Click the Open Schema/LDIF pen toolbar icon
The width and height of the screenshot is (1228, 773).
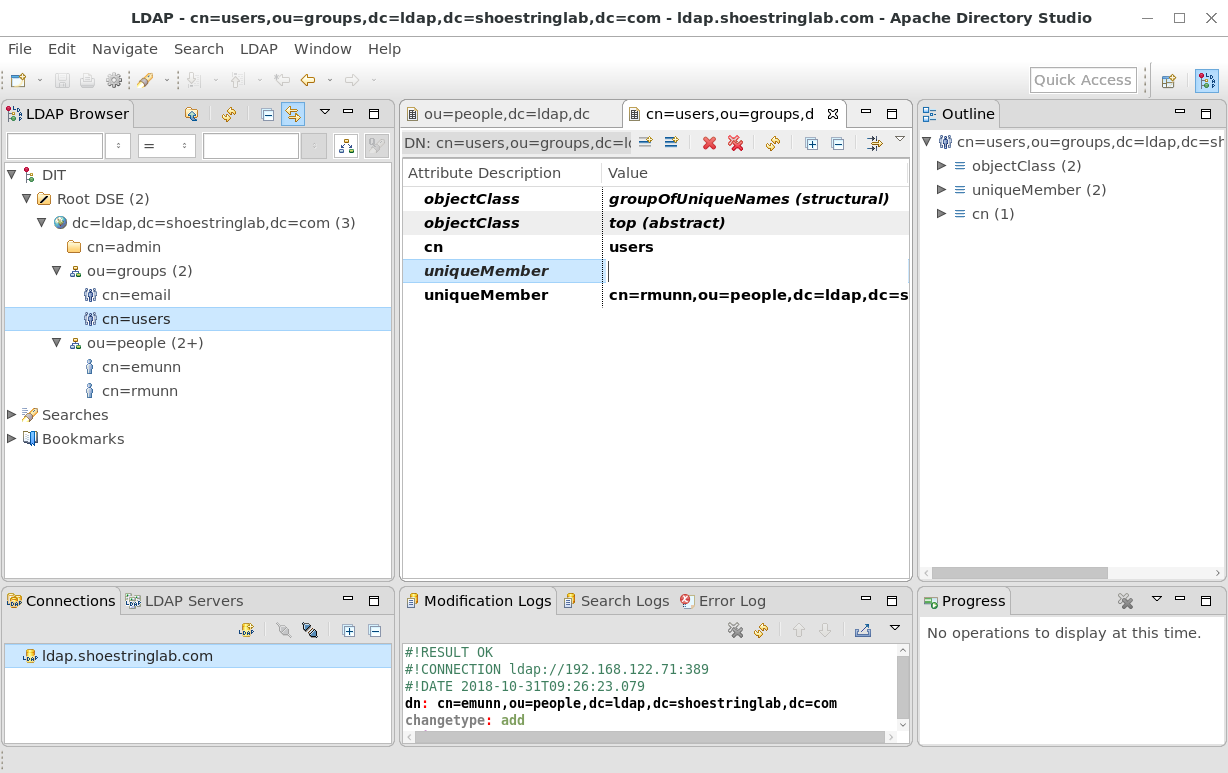[x=146, y=80]
